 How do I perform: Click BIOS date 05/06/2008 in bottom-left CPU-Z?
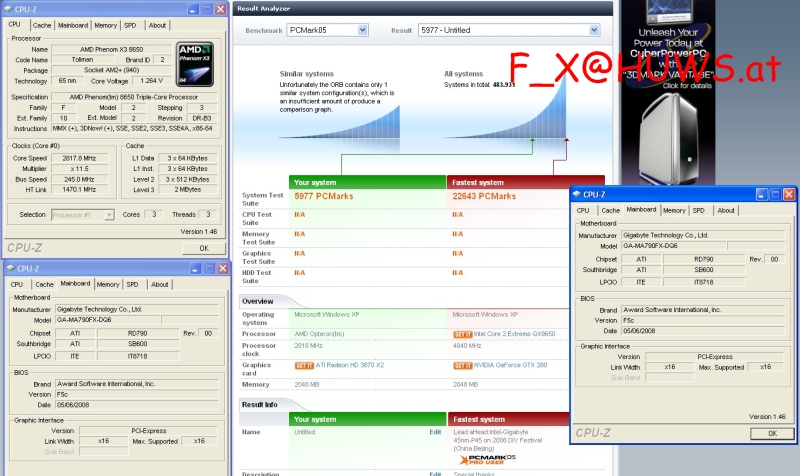pos(137,405)
